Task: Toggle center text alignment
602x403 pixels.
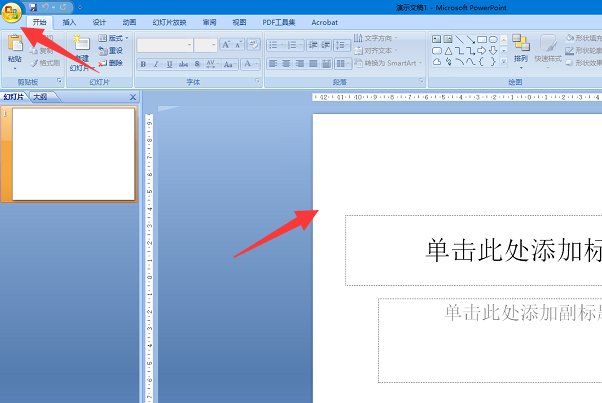Action: point(286,63)
